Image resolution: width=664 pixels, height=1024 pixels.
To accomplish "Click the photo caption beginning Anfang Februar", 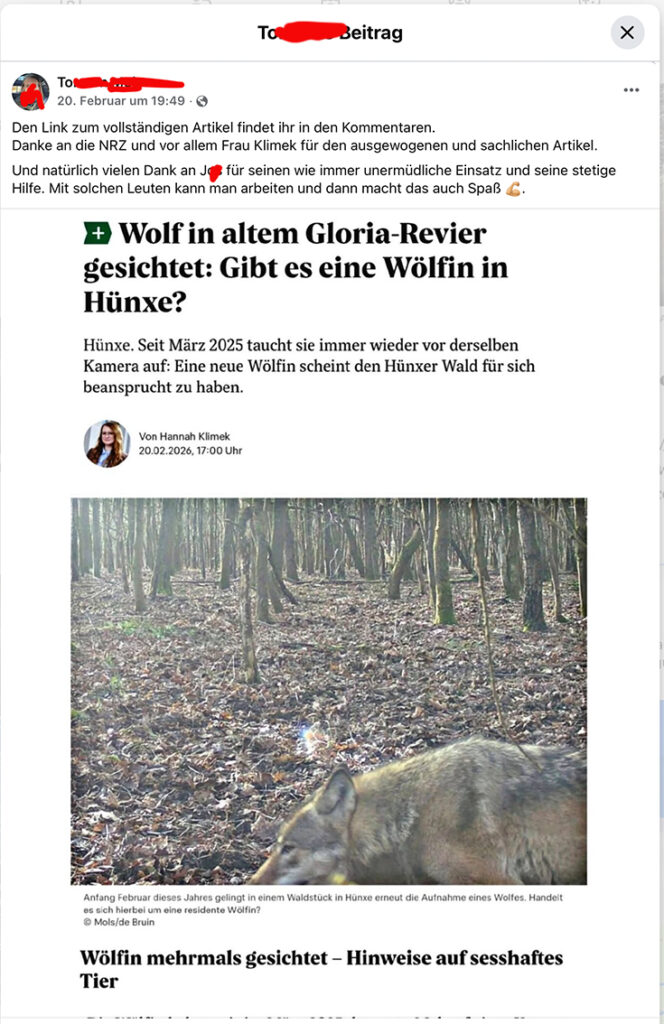I will point(323,903).
